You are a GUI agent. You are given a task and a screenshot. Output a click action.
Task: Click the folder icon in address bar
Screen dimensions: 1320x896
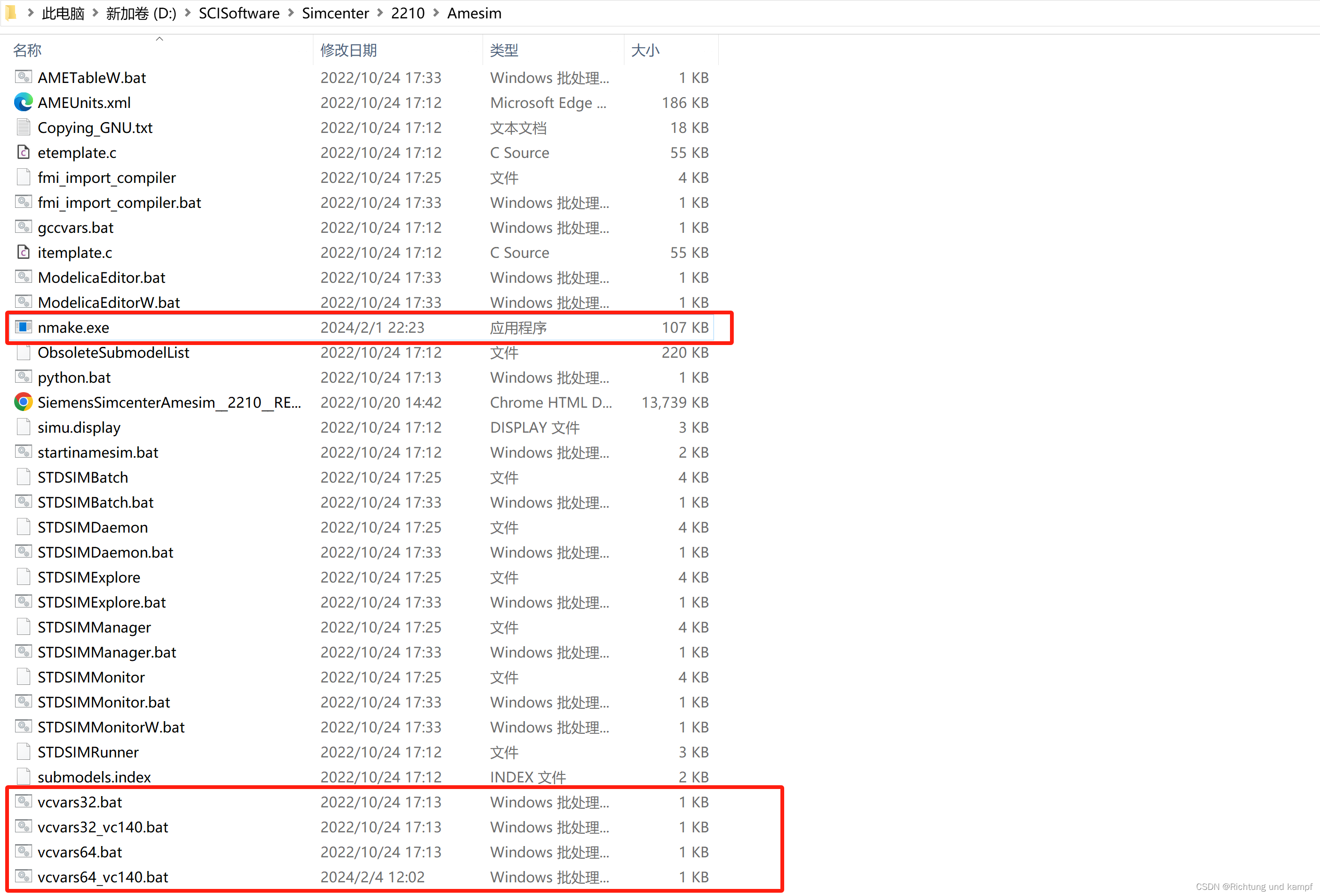[x=11, y=13]
